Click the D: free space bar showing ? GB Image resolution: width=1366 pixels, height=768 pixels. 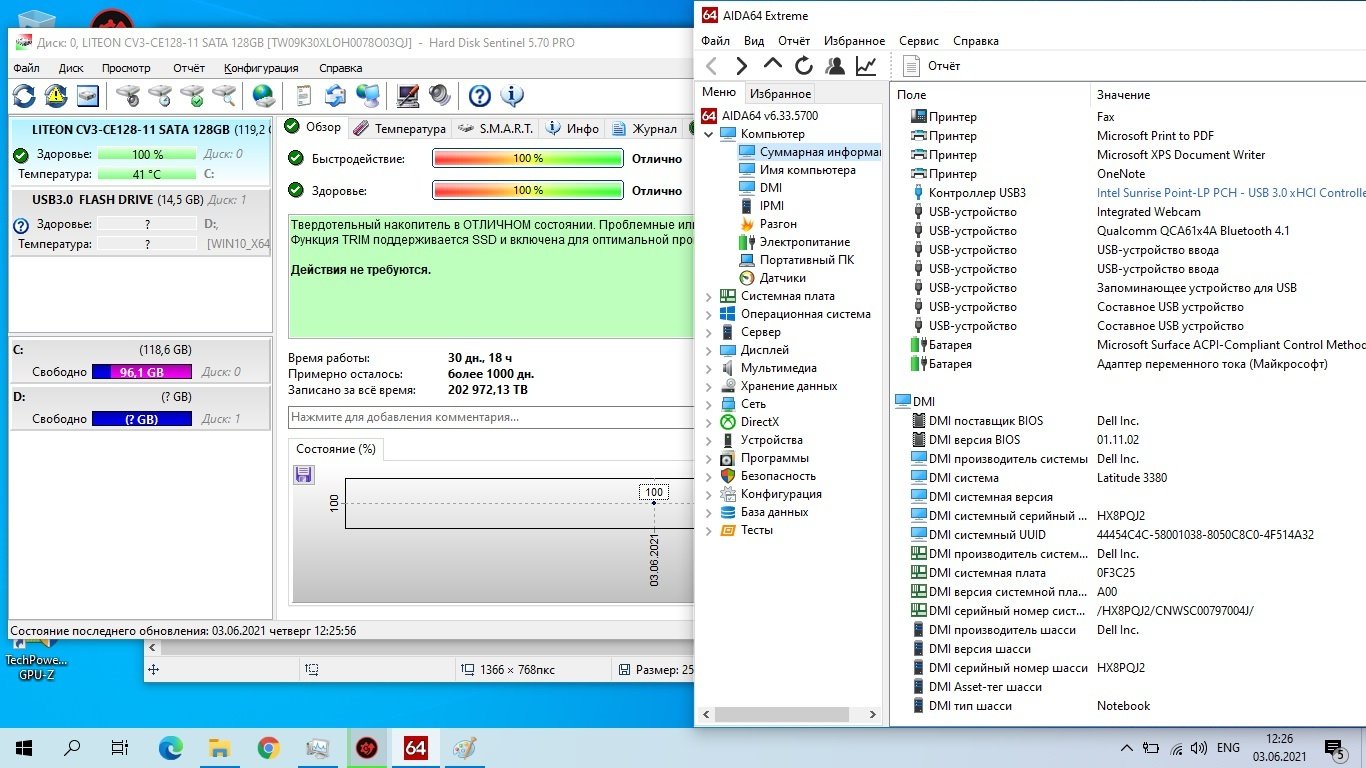pyautogui.click(x=141, y=419)
